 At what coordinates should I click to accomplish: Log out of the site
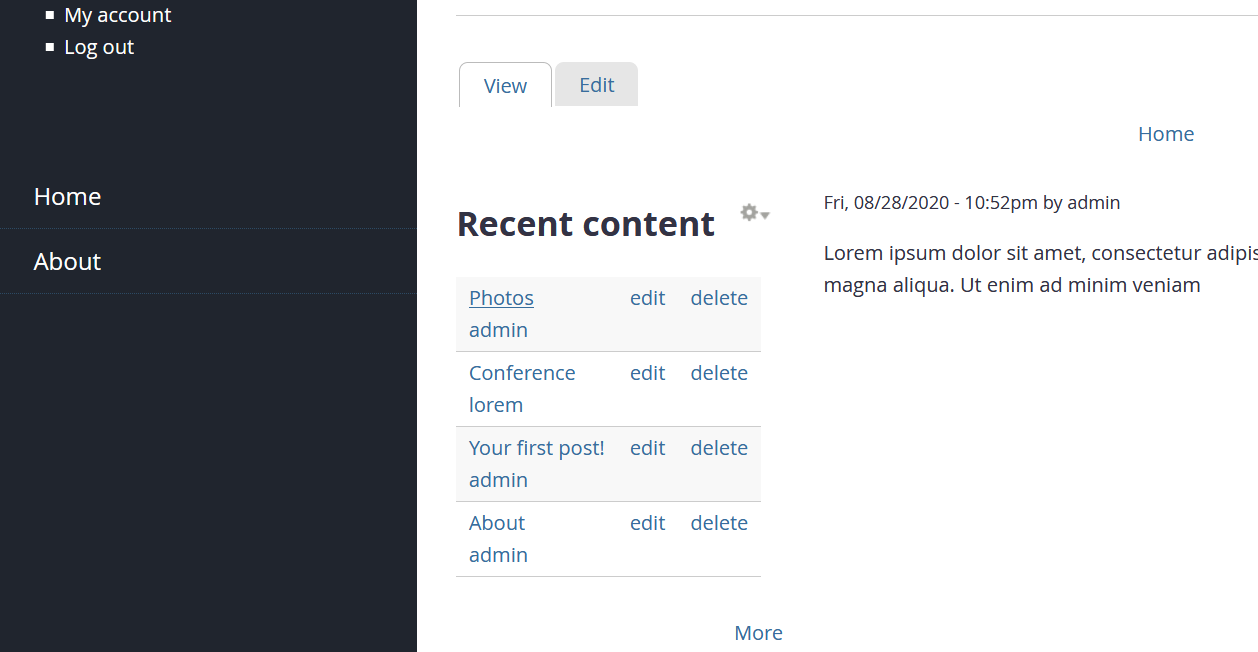point(99,46)
